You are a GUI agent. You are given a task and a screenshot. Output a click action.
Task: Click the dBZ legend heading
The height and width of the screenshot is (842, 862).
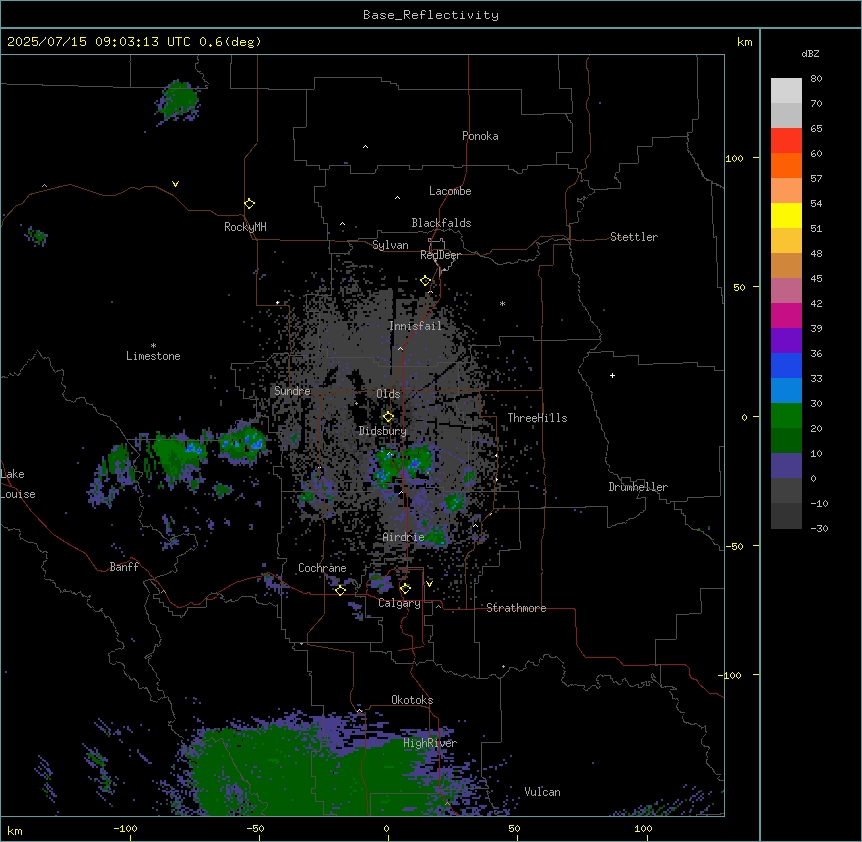810,54
